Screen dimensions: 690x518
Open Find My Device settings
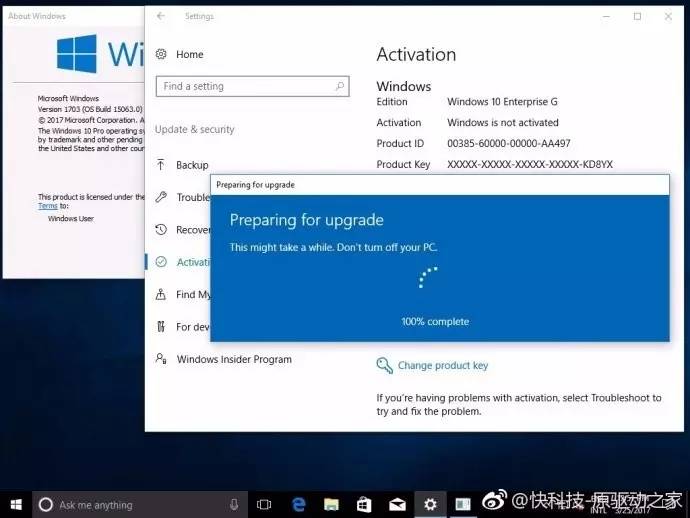192,295
